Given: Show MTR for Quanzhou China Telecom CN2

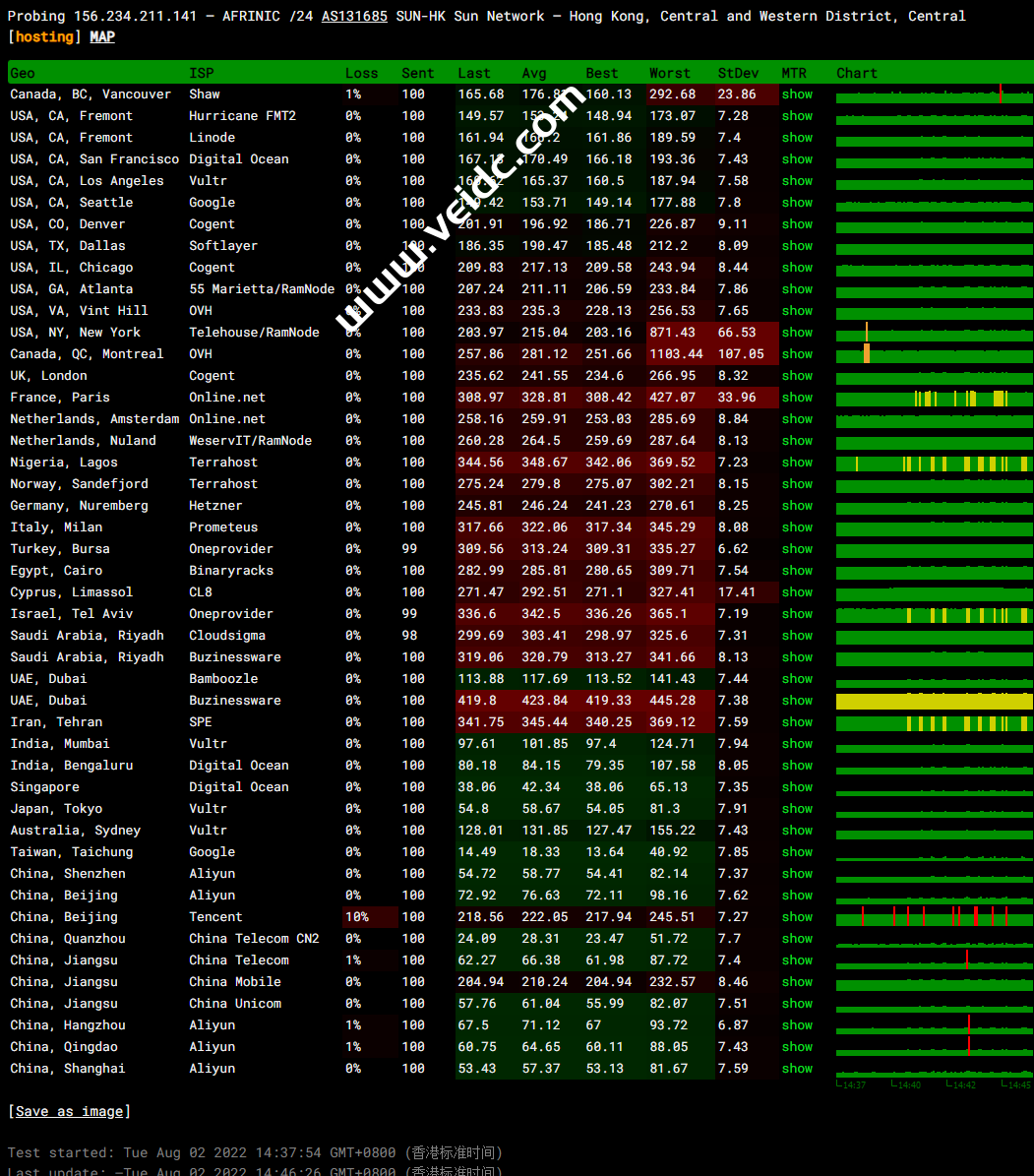Looking at the screenshot, I should [797, 939].
